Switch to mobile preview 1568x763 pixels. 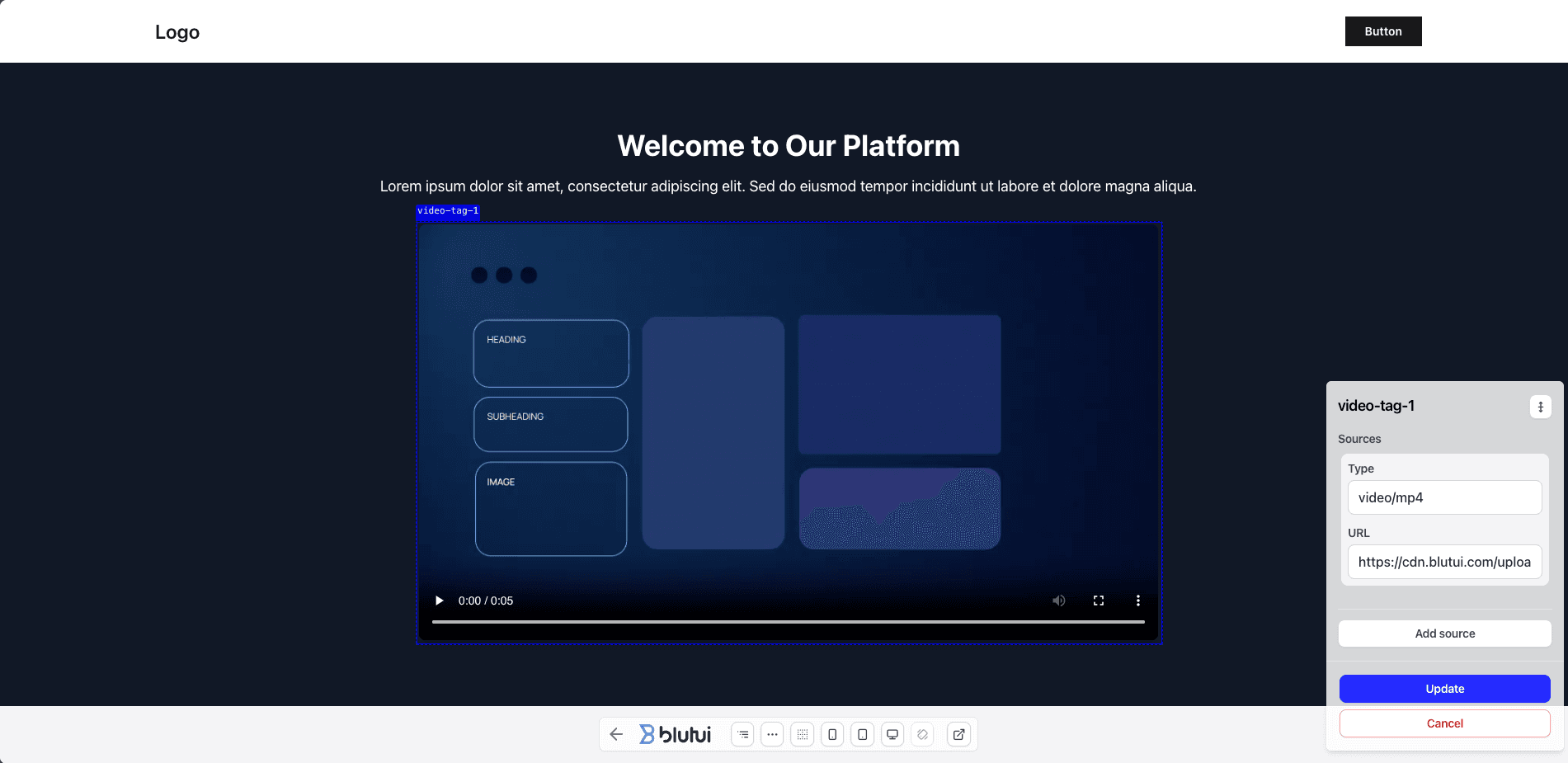[831, 734]
